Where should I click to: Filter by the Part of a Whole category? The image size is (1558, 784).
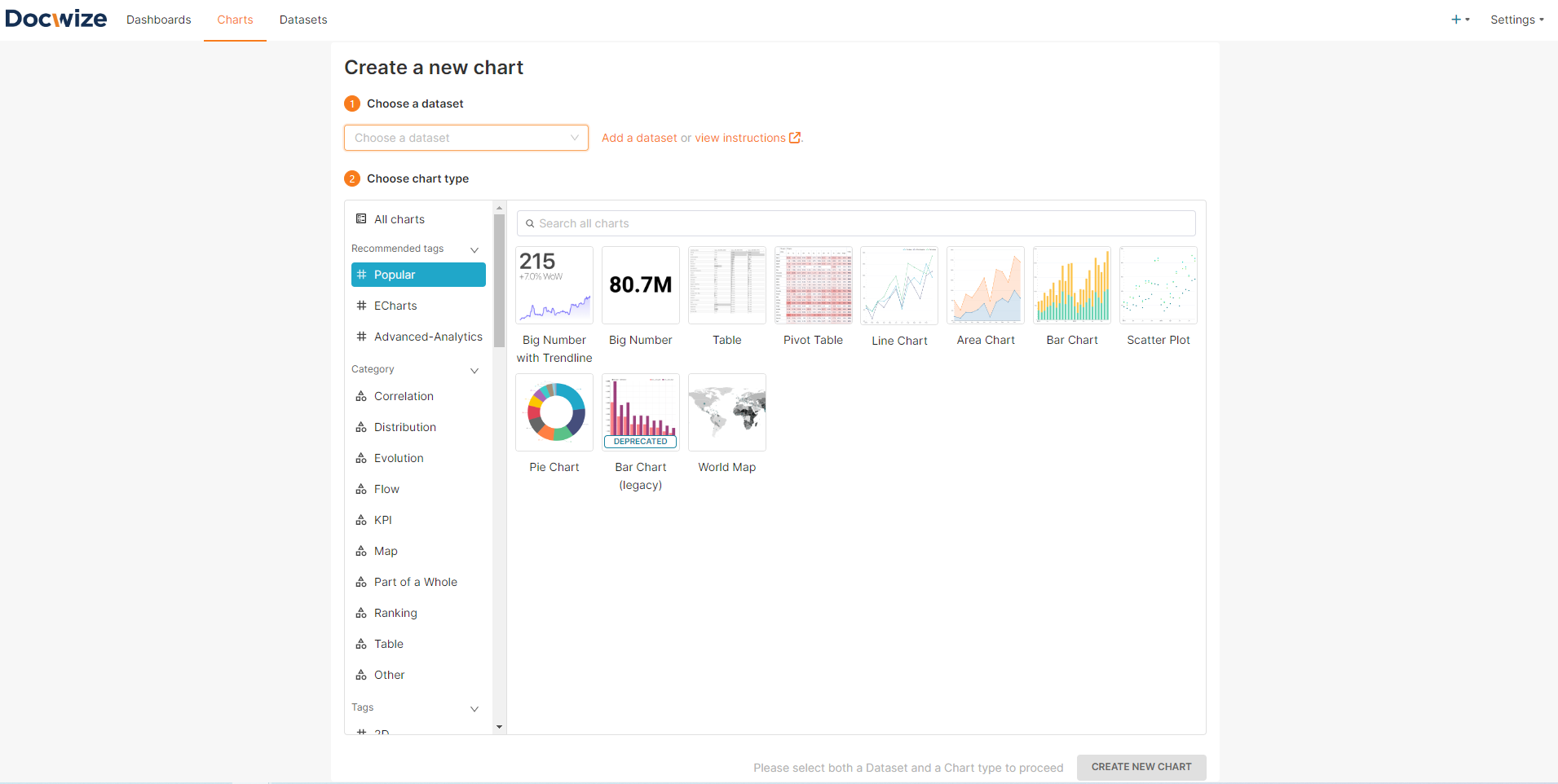pyautogui.click(x=415, y=582)
